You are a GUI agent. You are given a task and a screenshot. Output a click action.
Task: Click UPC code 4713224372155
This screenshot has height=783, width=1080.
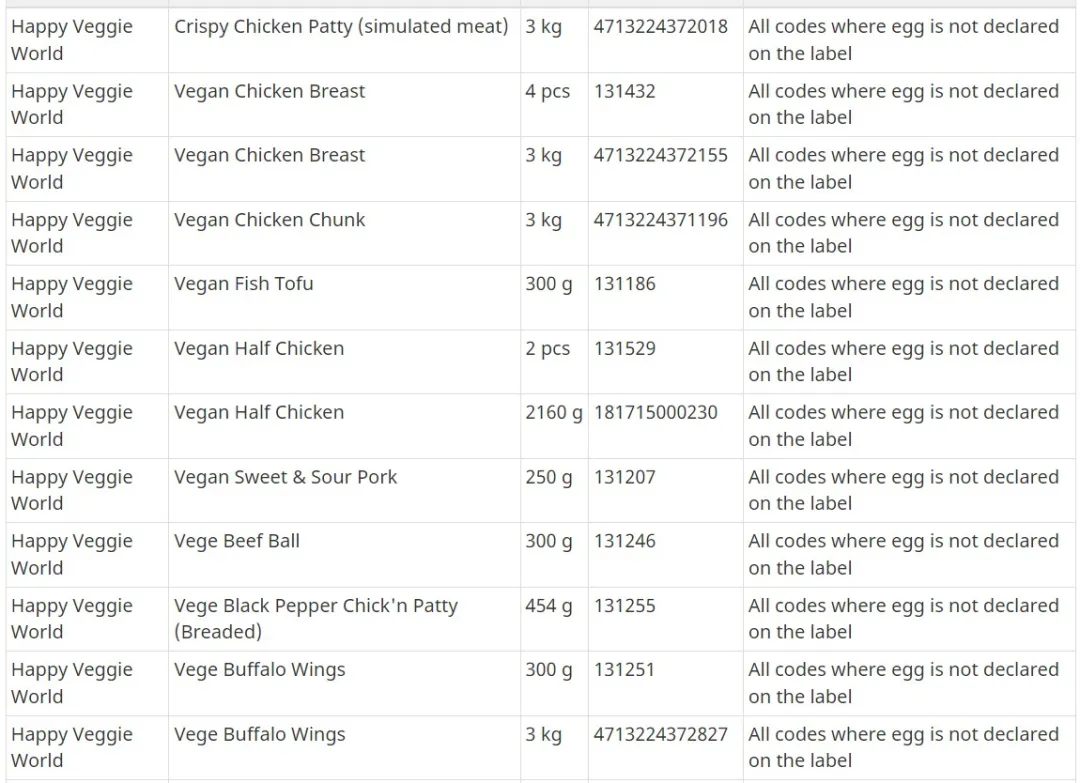[x=661, y=156]
